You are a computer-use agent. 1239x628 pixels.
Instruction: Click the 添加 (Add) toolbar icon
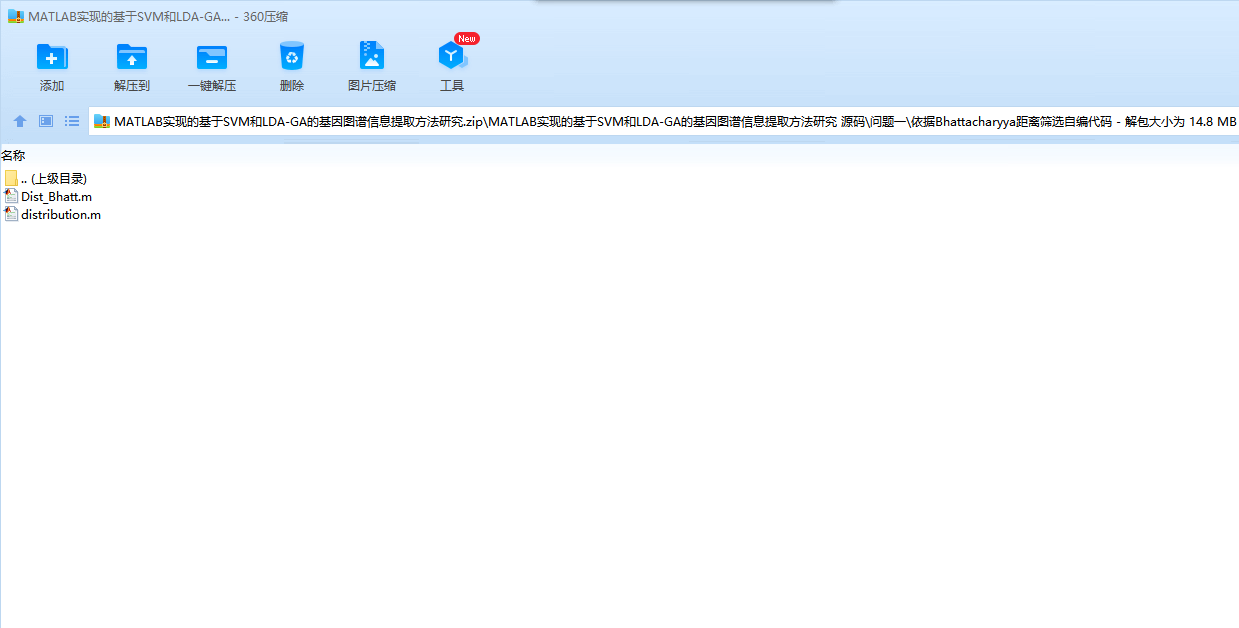point(52,57)
